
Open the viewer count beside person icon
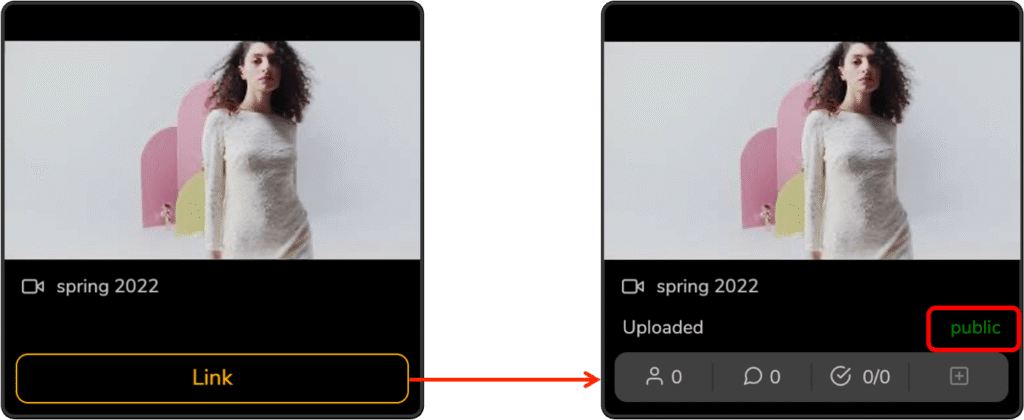[x=677, y=377]
